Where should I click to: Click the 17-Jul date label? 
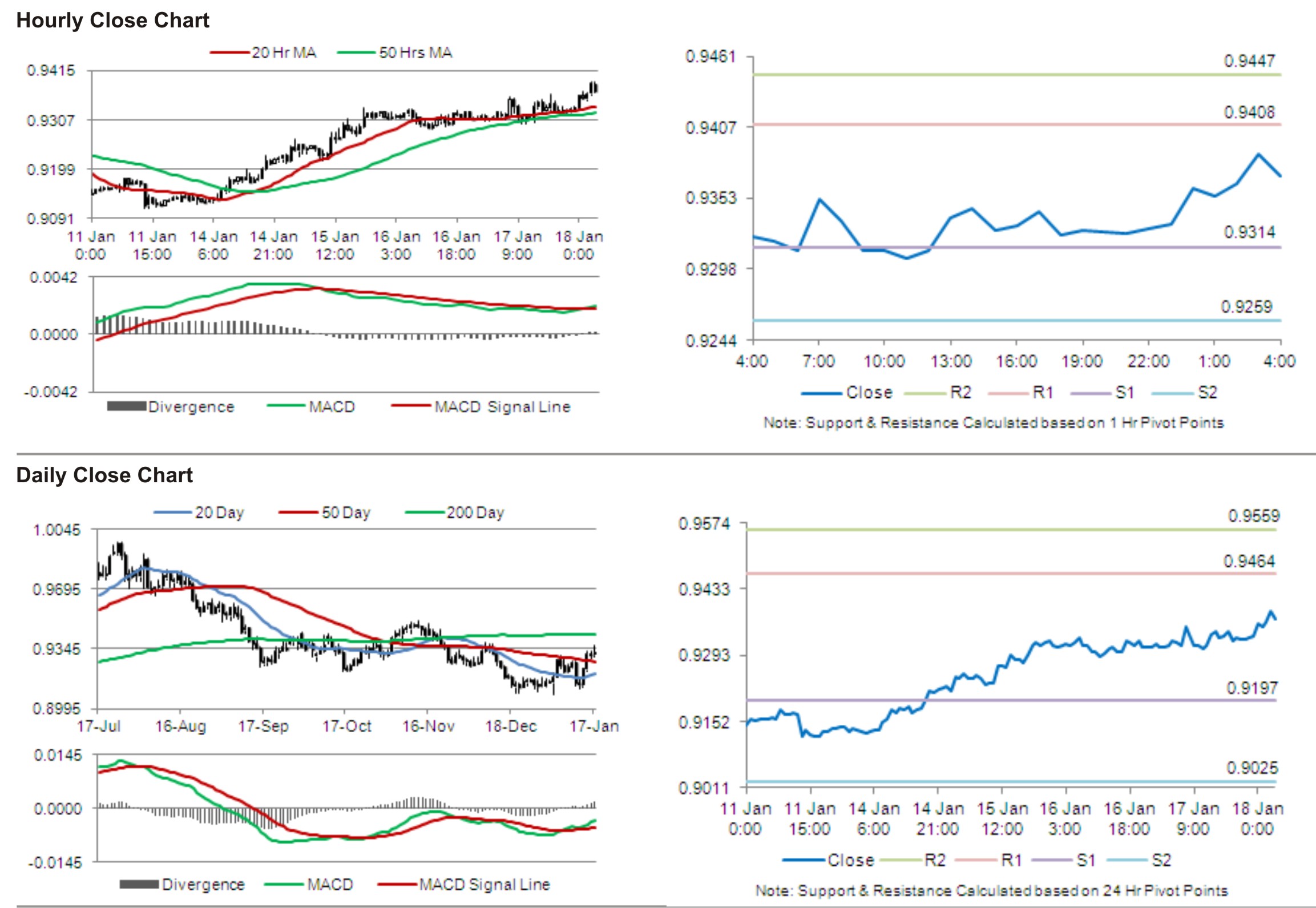[x=99, y=726]
